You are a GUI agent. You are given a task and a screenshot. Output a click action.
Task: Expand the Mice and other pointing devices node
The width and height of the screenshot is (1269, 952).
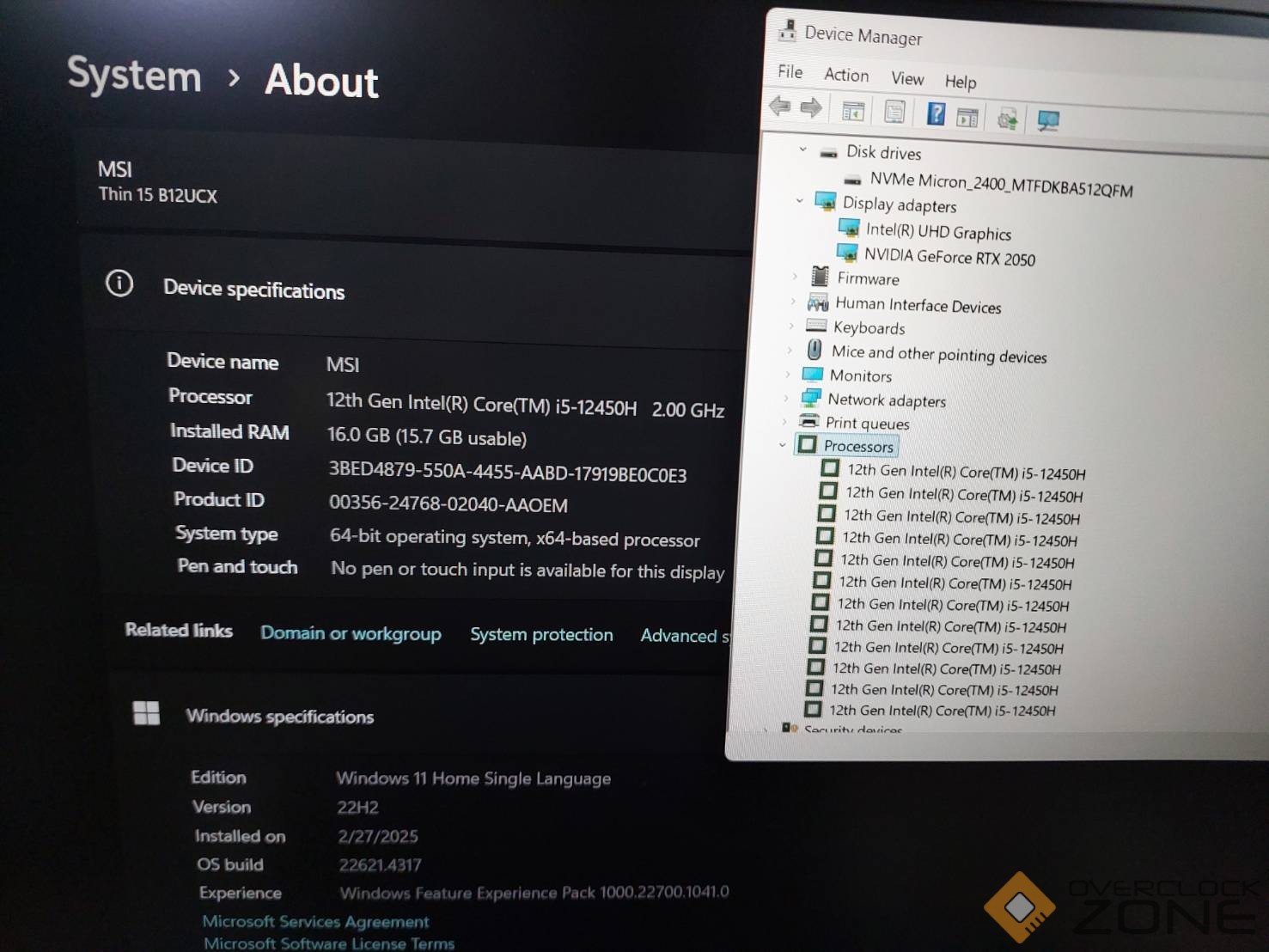[789, 349]
